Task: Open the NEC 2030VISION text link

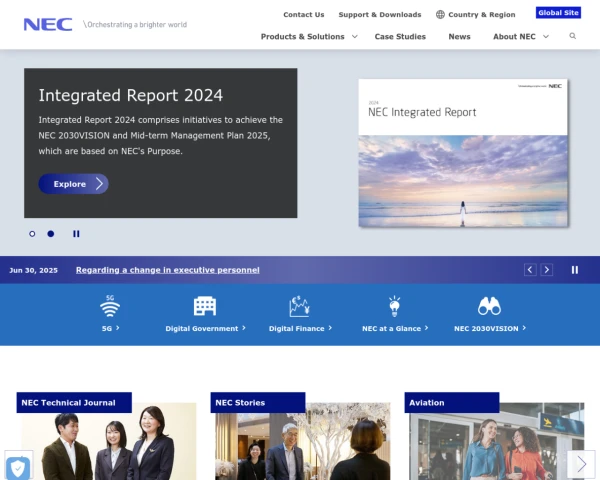Action: (490, 328)
